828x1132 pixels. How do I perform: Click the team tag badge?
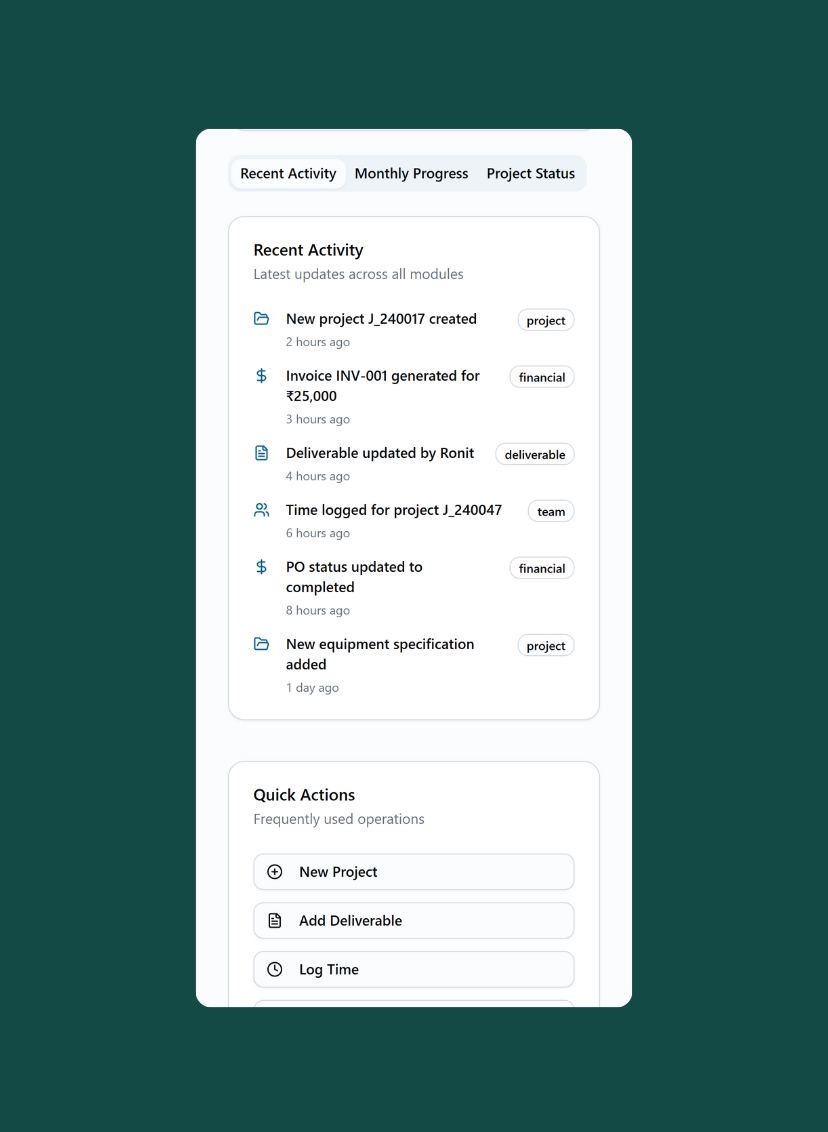[x=551, y=512]
